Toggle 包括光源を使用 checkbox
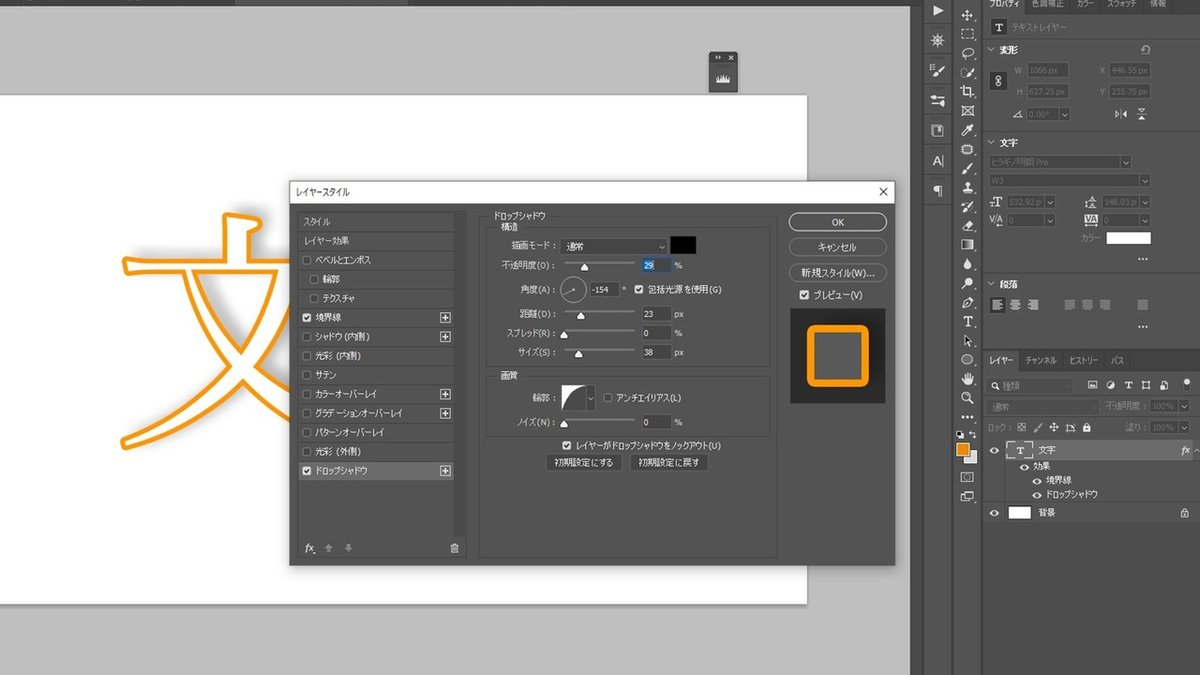 pos(639,289)
